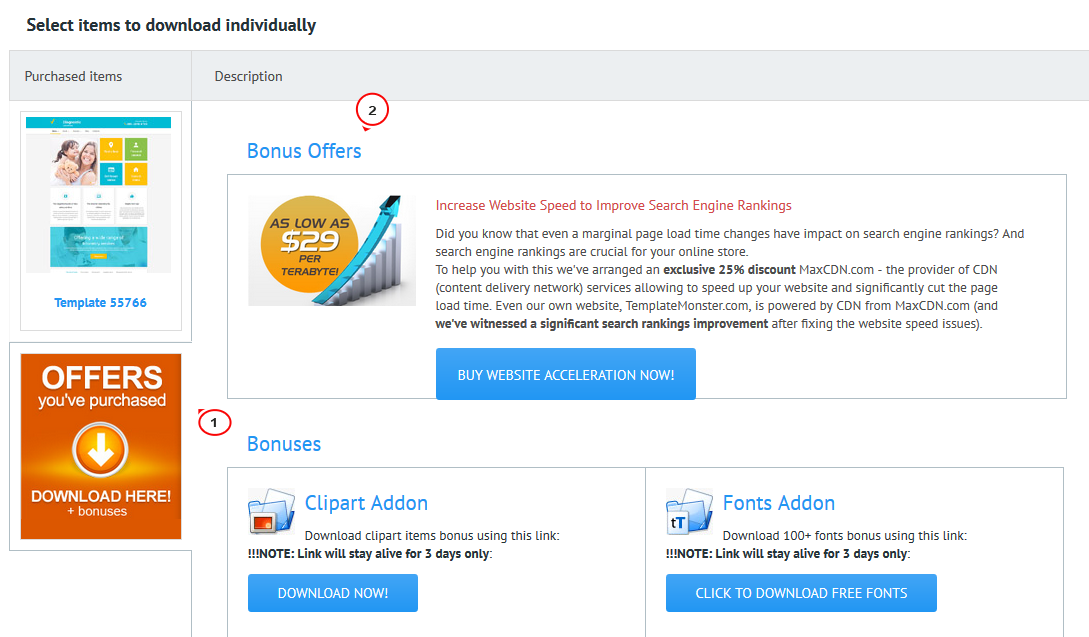The height and width of the screenshot is (637, 1089).
Task: Click the Increase Website Speed red headline
Action: click(x=614, y=206)
